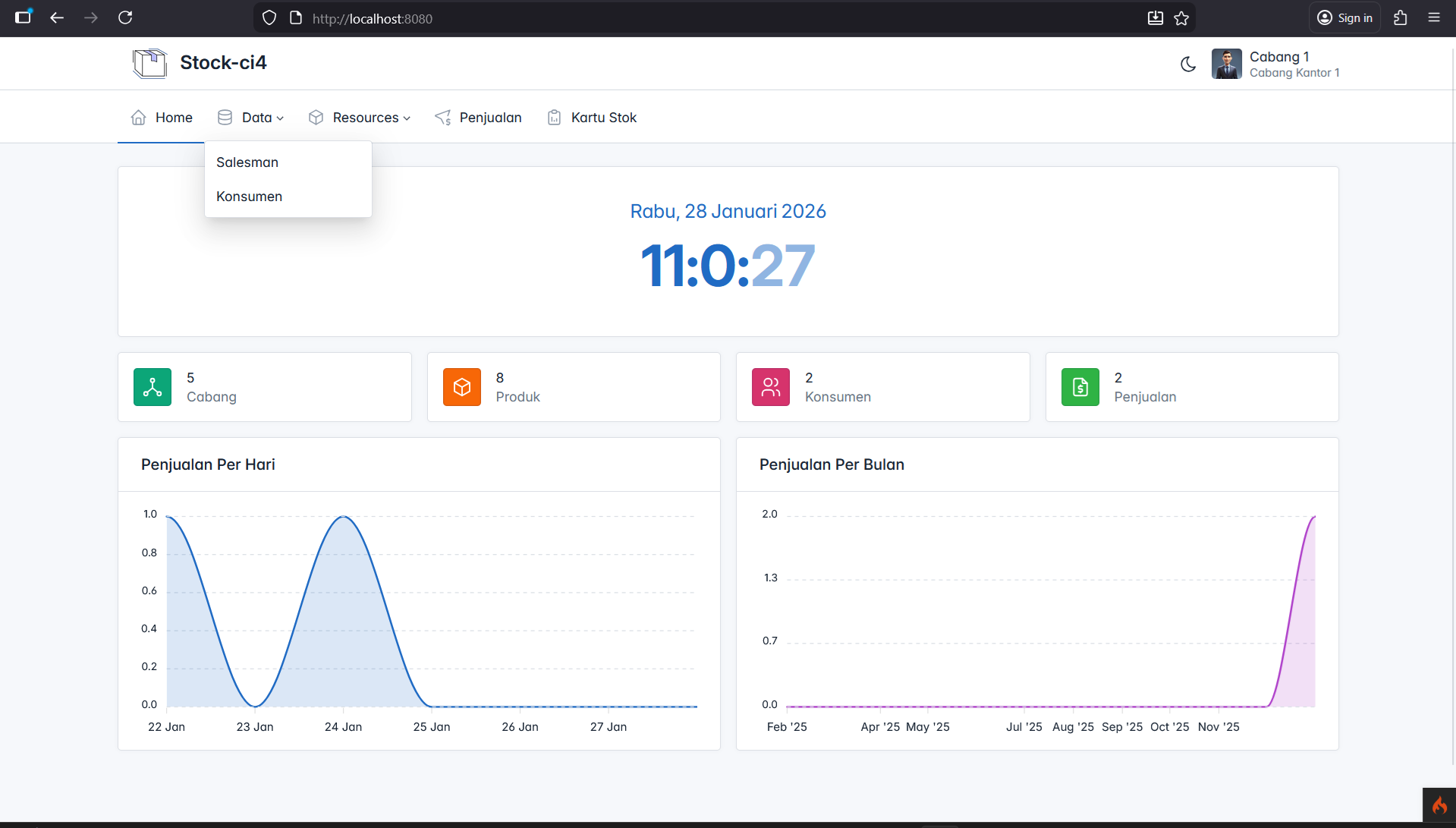This screenshot has width=1456, height=828.
Task: Click the green Cabang branch icon
Action: 153,387
